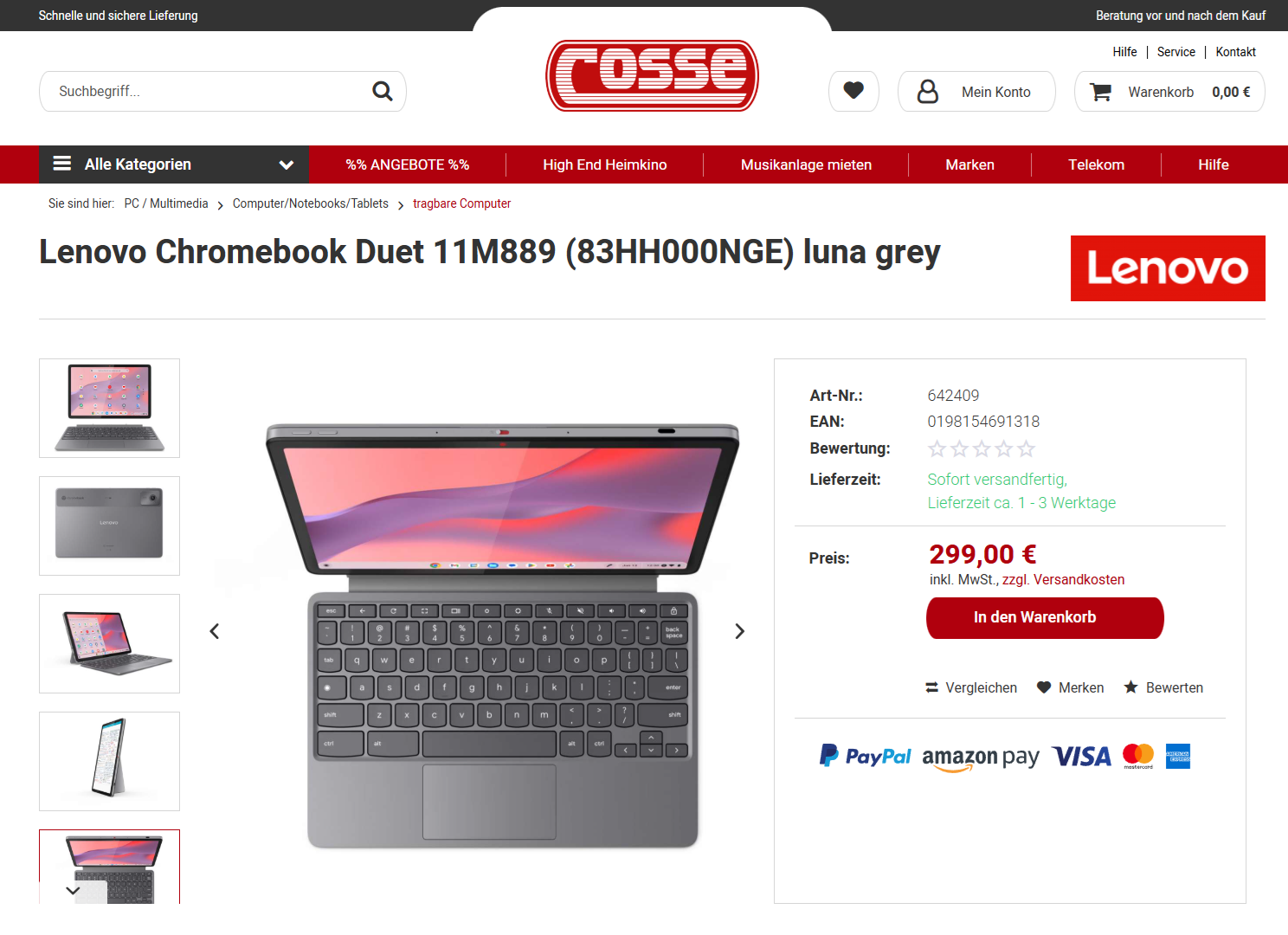Image resolution: width=1288 pixels, height=935 pixels.
Task: Expand more thumbnails with down chevron
Action: (73, 890)
